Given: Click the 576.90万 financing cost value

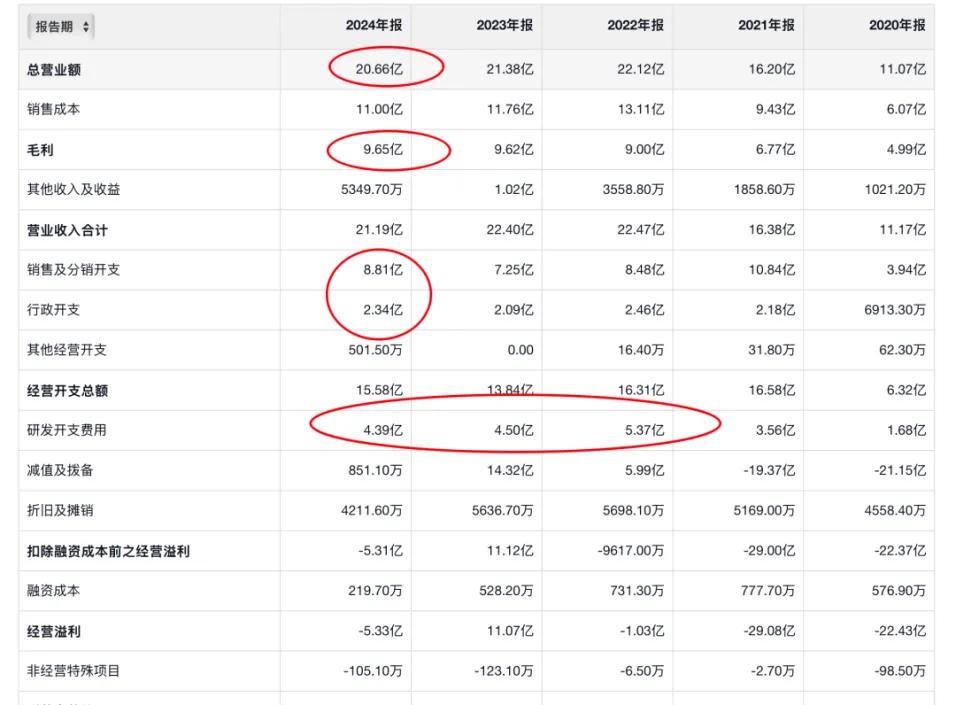Looking at the screenshot, I should pos(898,591).
